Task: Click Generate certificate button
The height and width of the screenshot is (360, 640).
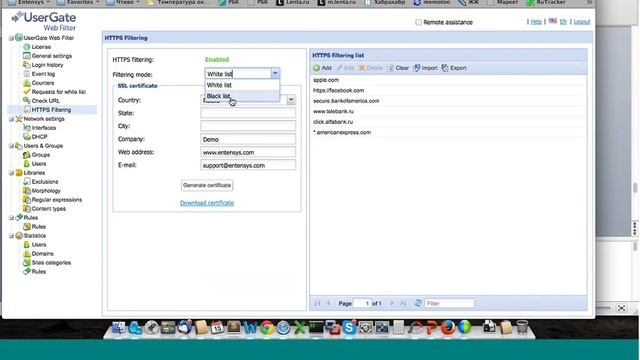Action: [207, 185]
